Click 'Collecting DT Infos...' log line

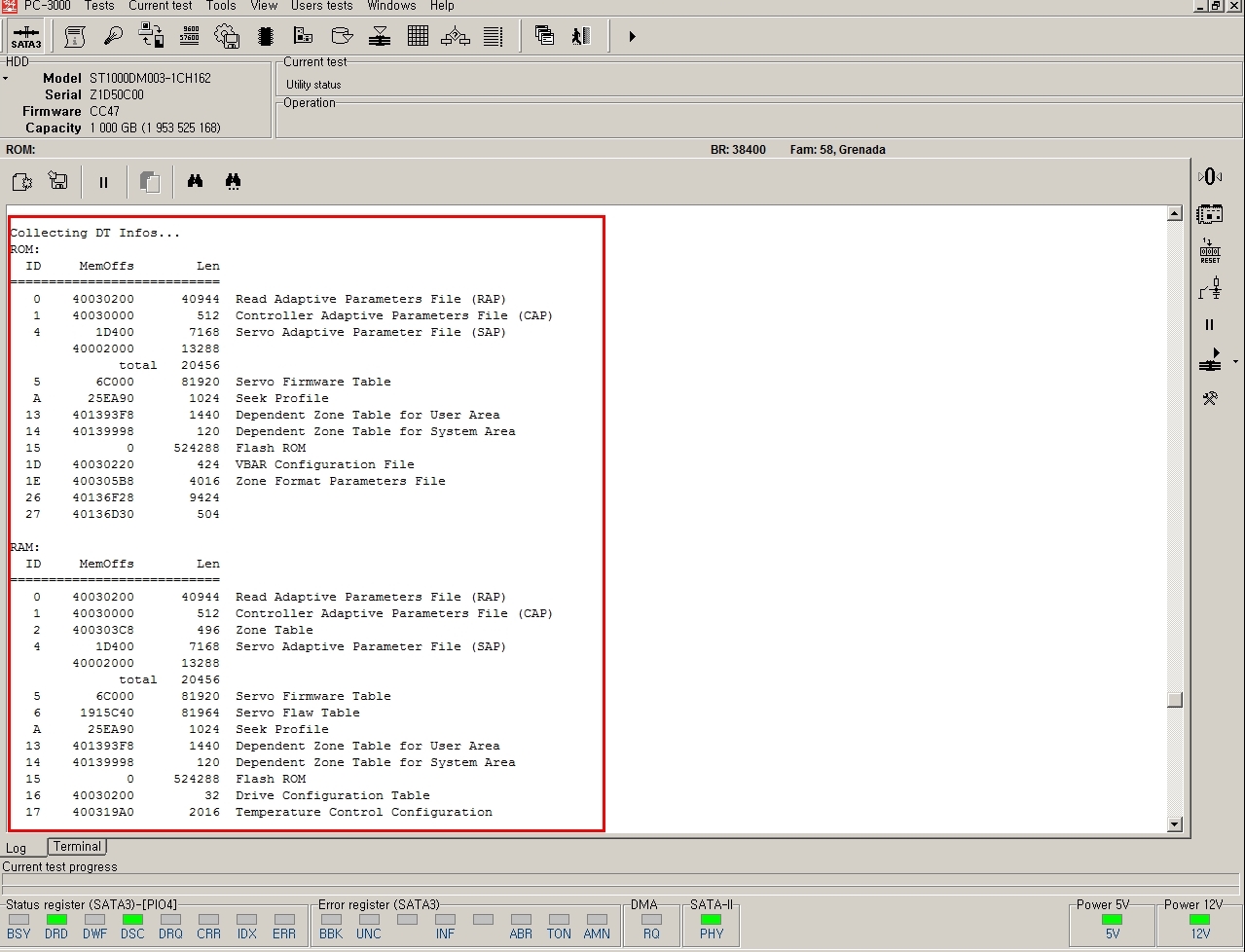tap(94, 234)
